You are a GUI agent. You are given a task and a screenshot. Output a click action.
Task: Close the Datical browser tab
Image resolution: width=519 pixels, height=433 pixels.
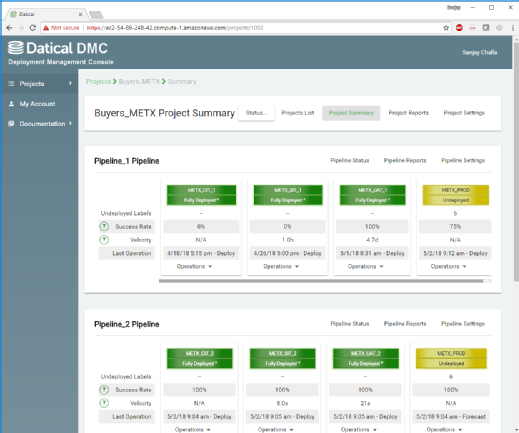(x=80, y=14)
